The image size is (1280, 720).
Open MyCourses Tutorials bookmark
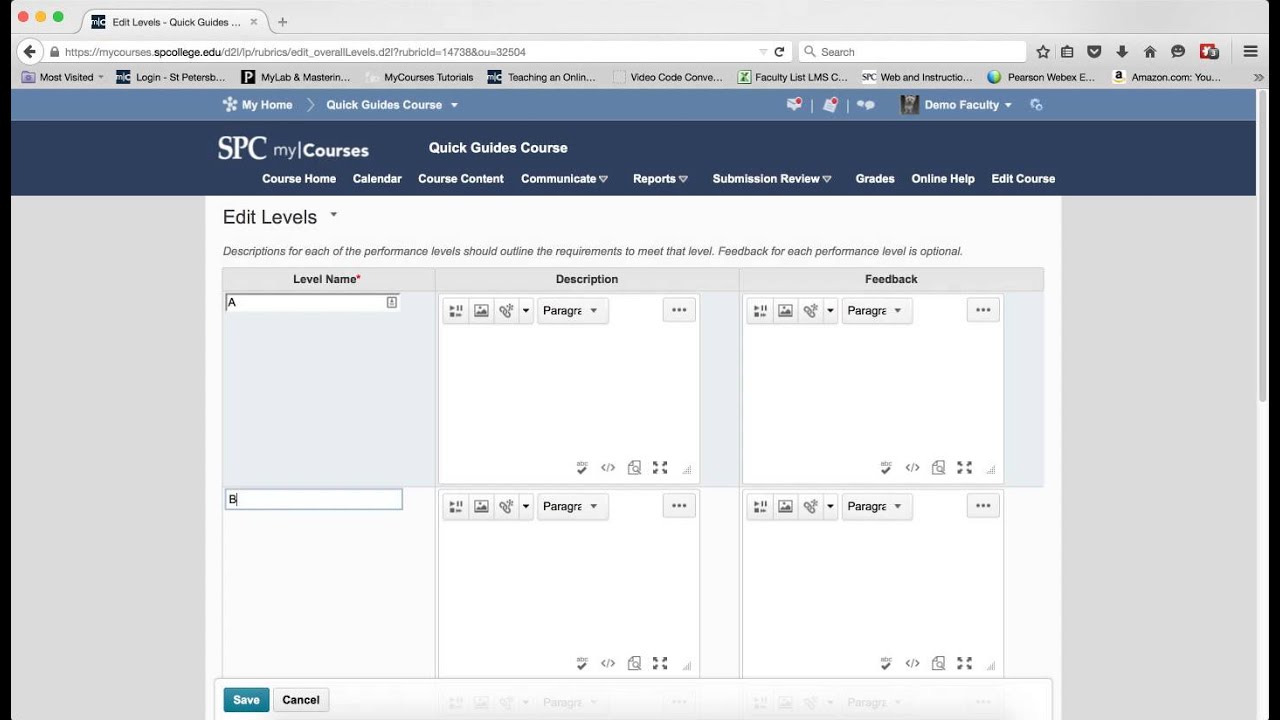point(420,77)
